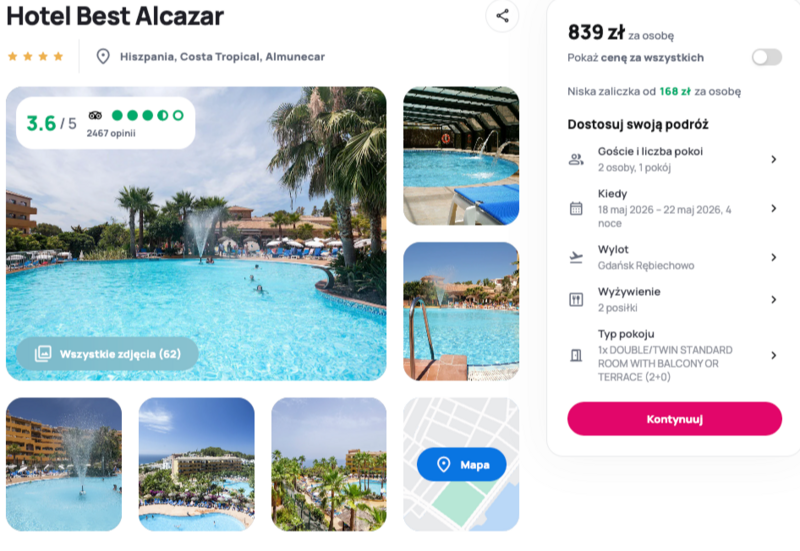Click the TripAdvisor owl icon in rating badge
The width and height of the screenshot is (800, 551).
pos(95,115)
